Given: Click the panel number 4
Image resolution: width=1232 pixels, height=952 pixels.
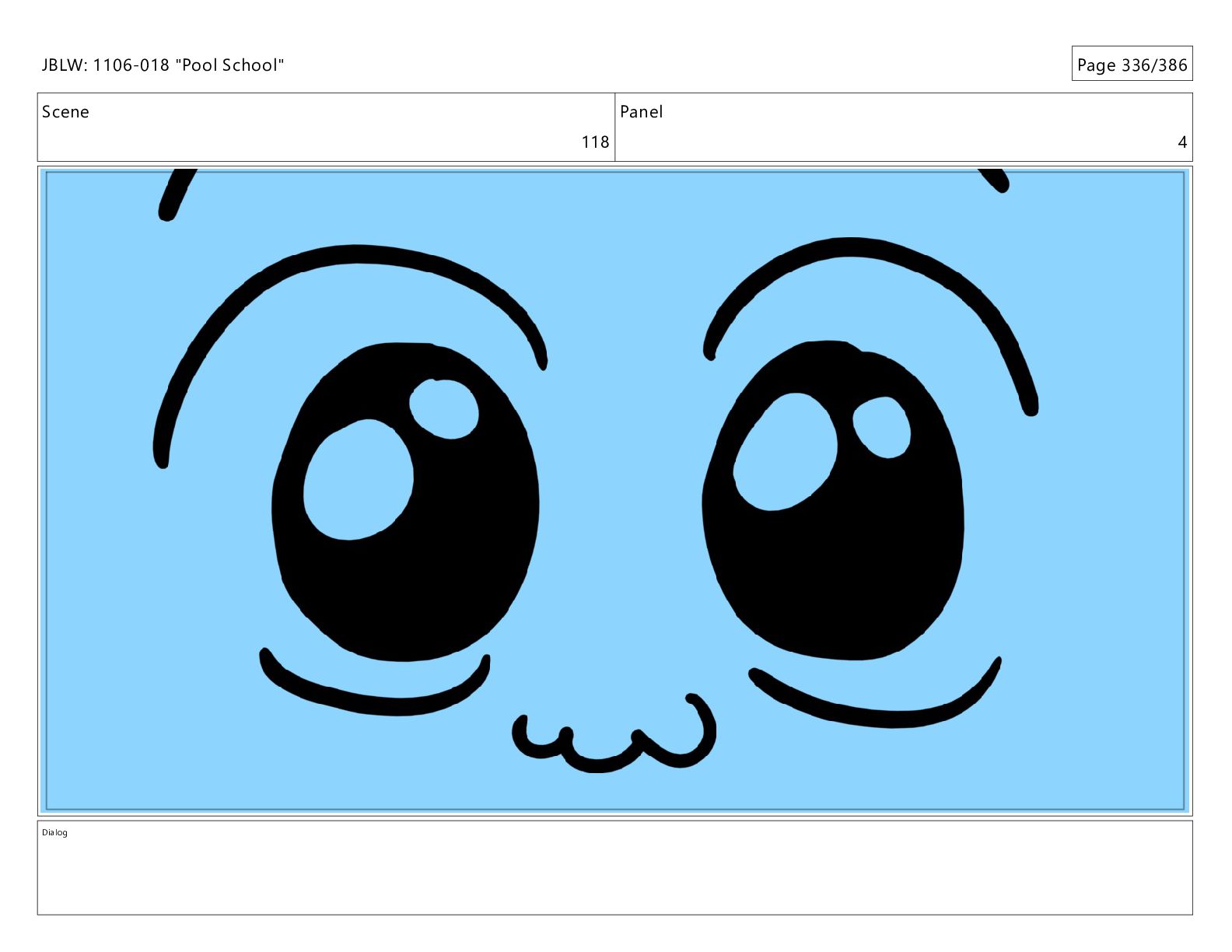Looking at the screenshot, I should [1182, 142].
